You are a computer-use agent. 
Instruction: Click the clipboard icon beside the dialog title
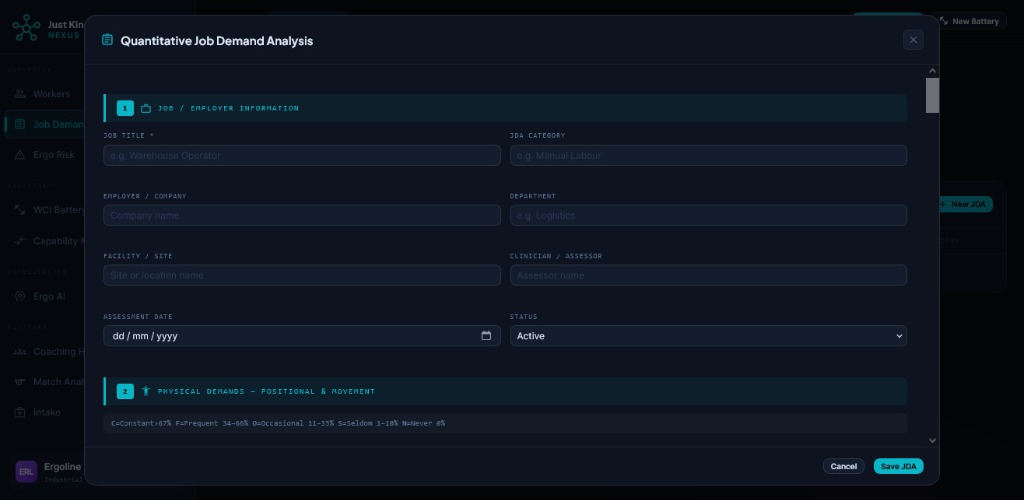coord(107,40)
